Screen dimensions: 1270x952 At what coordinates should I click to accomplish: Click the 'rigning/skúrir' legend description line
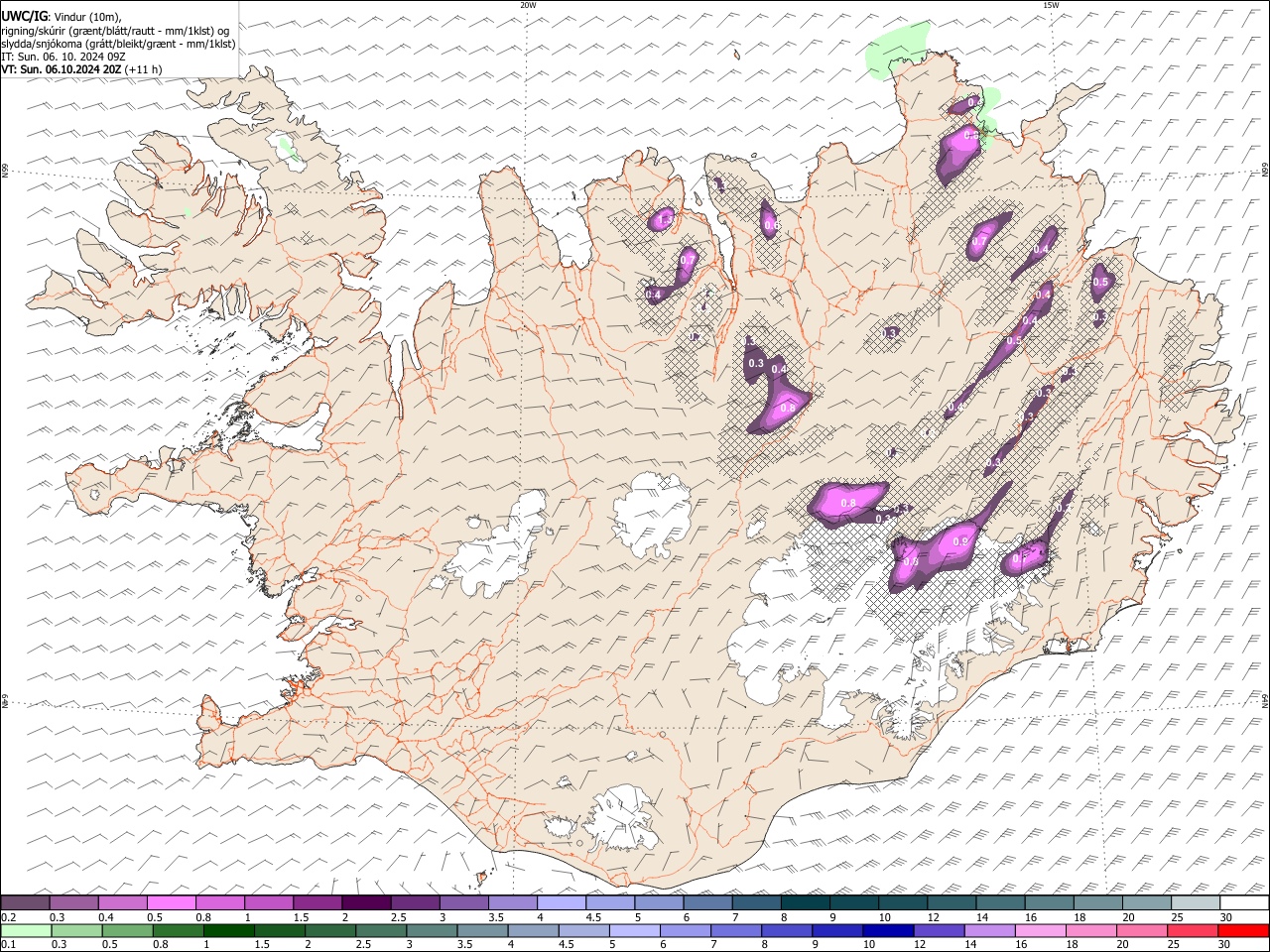(x=115, y=31)
